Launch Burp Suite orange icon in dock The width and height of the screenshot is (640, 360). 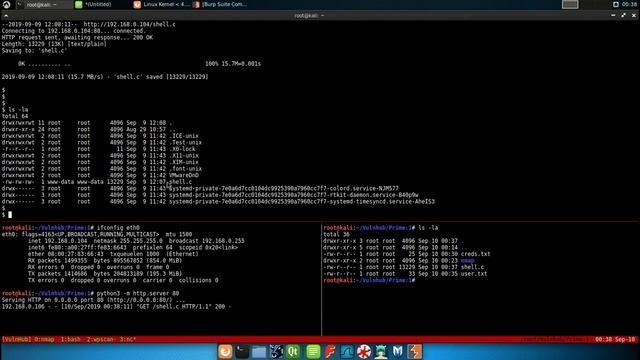415,351
